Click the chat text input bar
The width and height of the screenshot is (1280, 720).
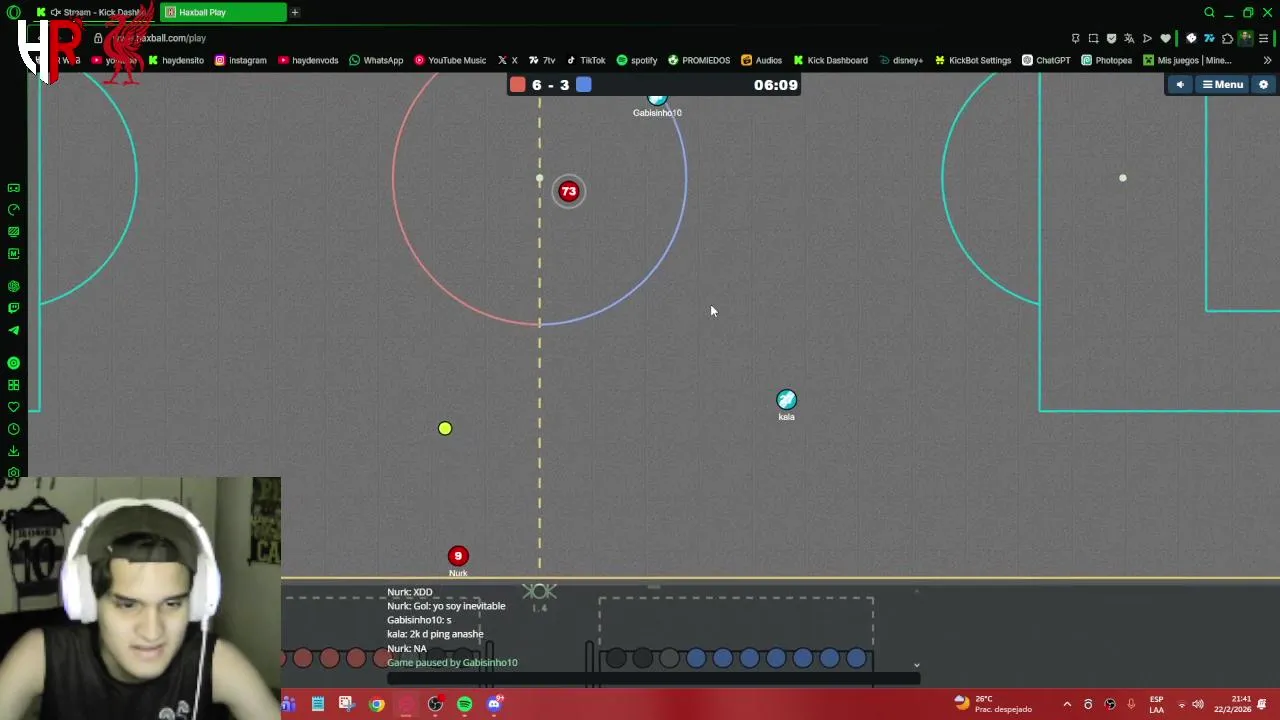click(x=652, y=679)
